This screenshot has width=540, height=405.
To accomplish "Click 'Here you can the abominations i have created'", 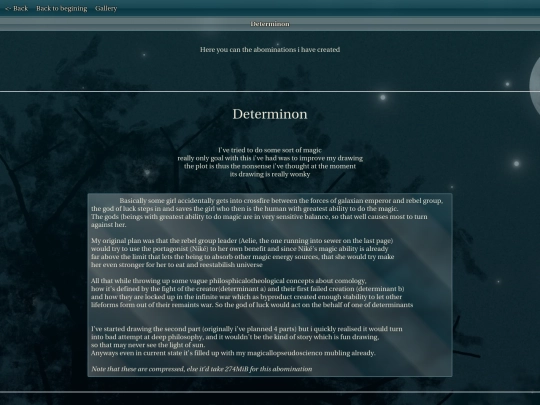I will tap(270, 50).
